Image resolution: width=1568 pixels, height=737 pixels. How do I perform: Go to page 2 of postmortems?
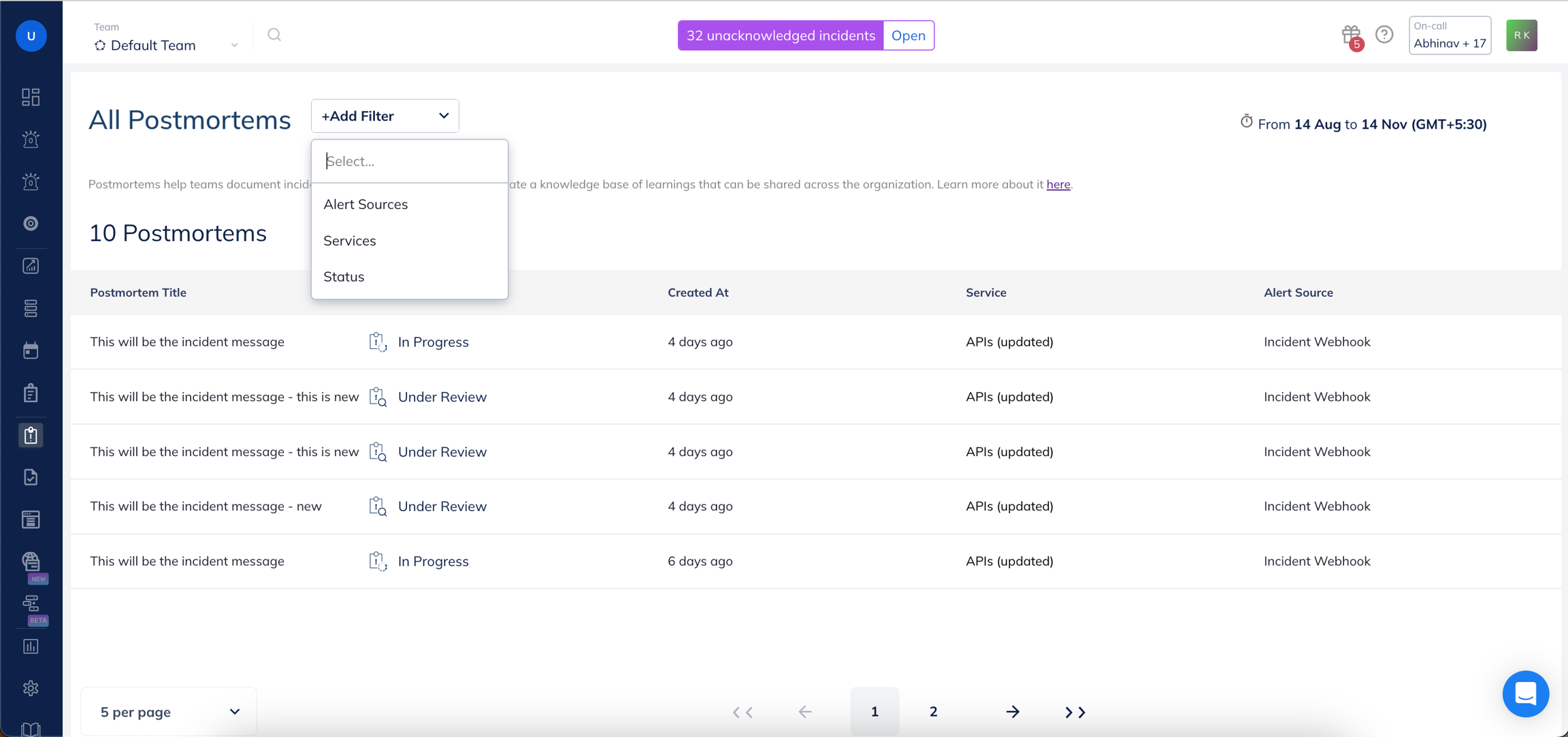(x=933, y=712)
